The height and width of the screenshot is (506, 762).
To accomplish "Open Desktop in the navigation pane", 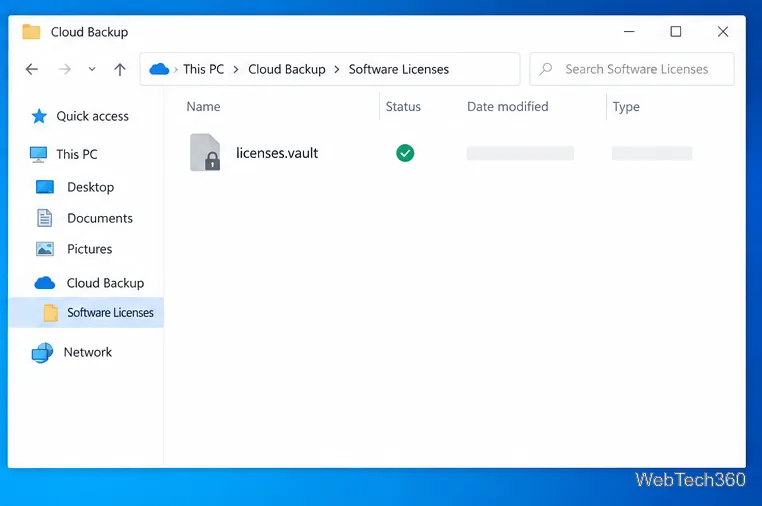I will (x=90, y=187).
